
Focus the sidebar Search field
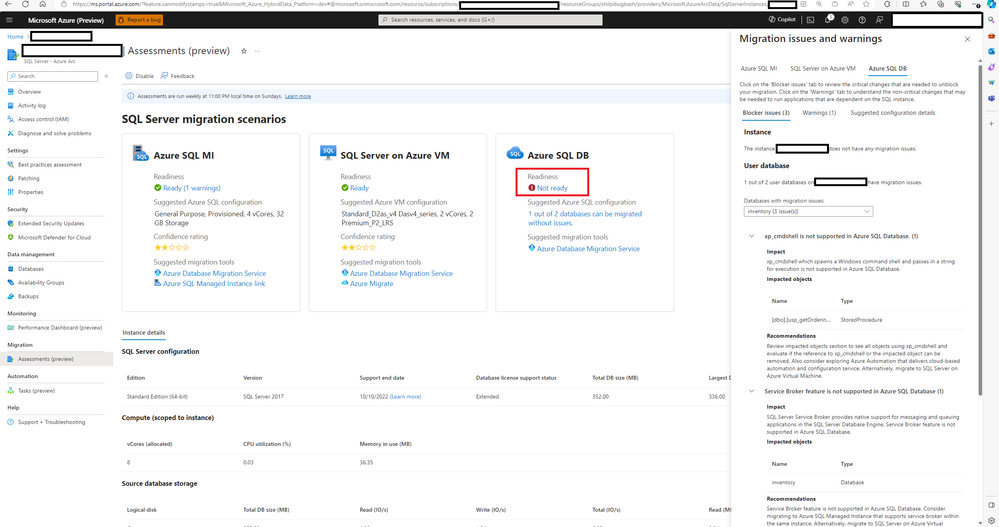[52, 76]
